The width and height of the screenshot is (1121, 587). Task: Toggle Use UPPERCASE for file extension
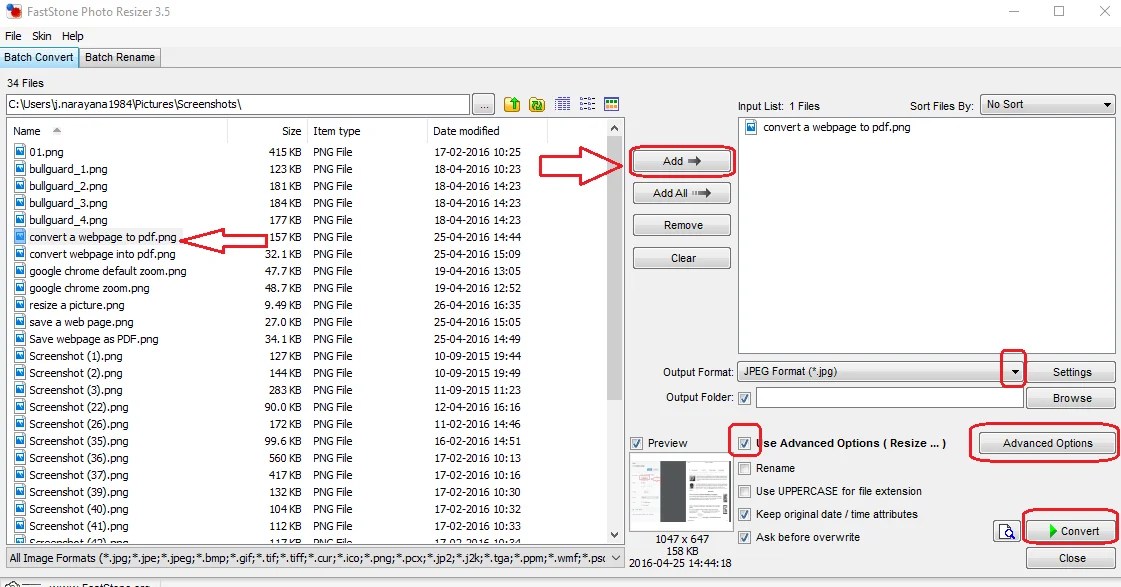[x=744, y=491]
